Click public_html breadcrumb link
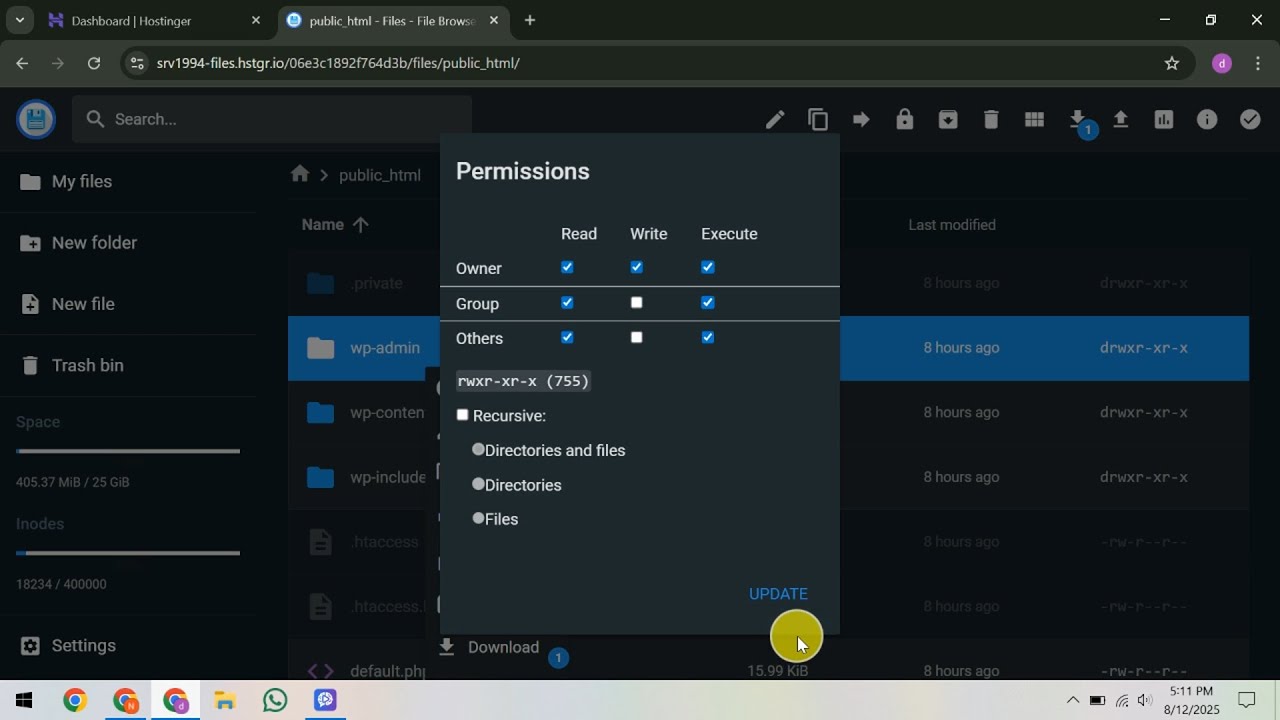 [x=380, y=175]
